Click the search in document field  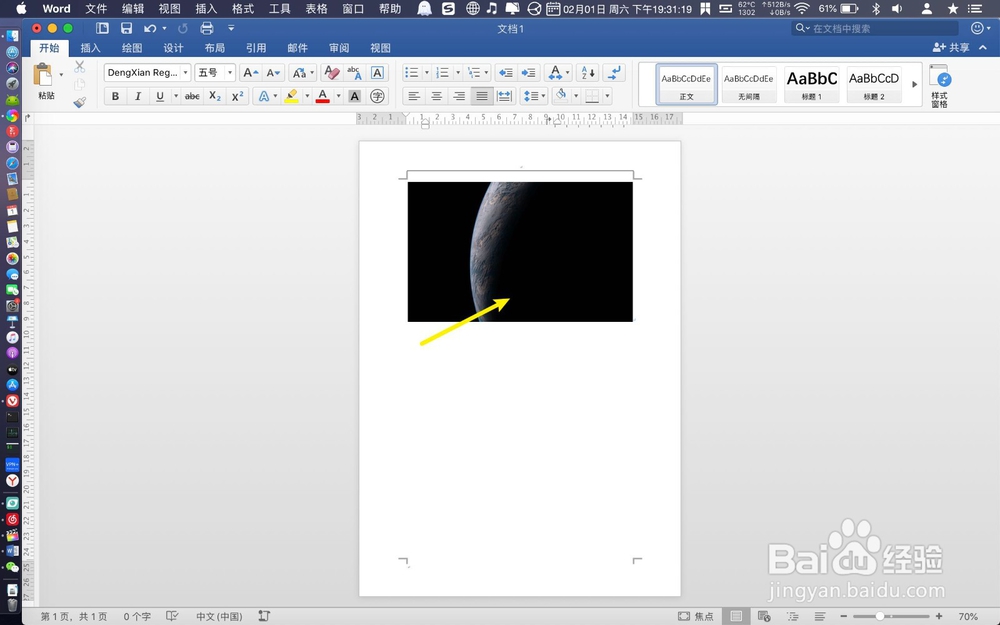coord(875,28)
